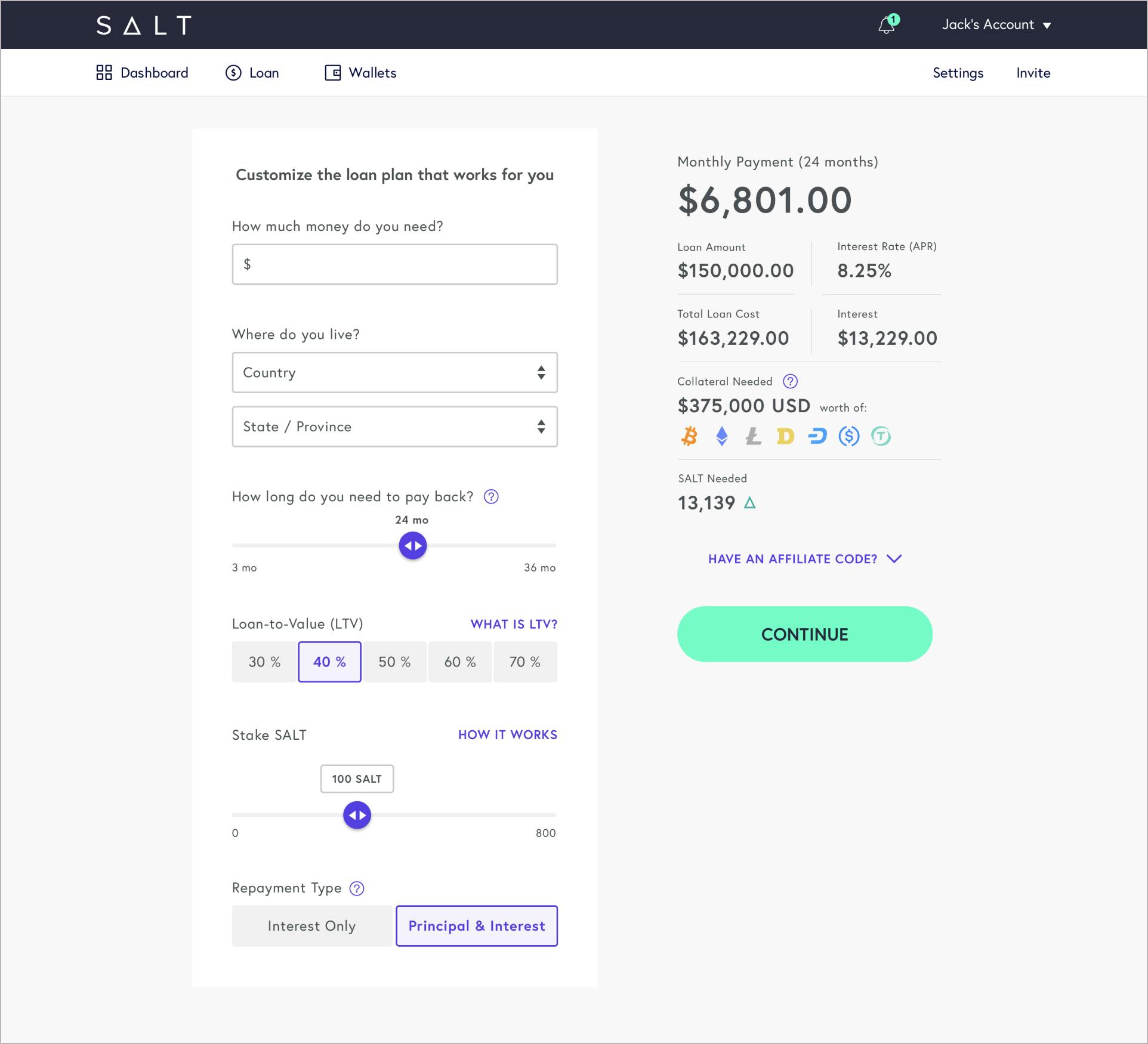Screen dimensions: 1148x1044
Task: Select 30% Loan-to-Value option
Action: [x=264, y=661]
